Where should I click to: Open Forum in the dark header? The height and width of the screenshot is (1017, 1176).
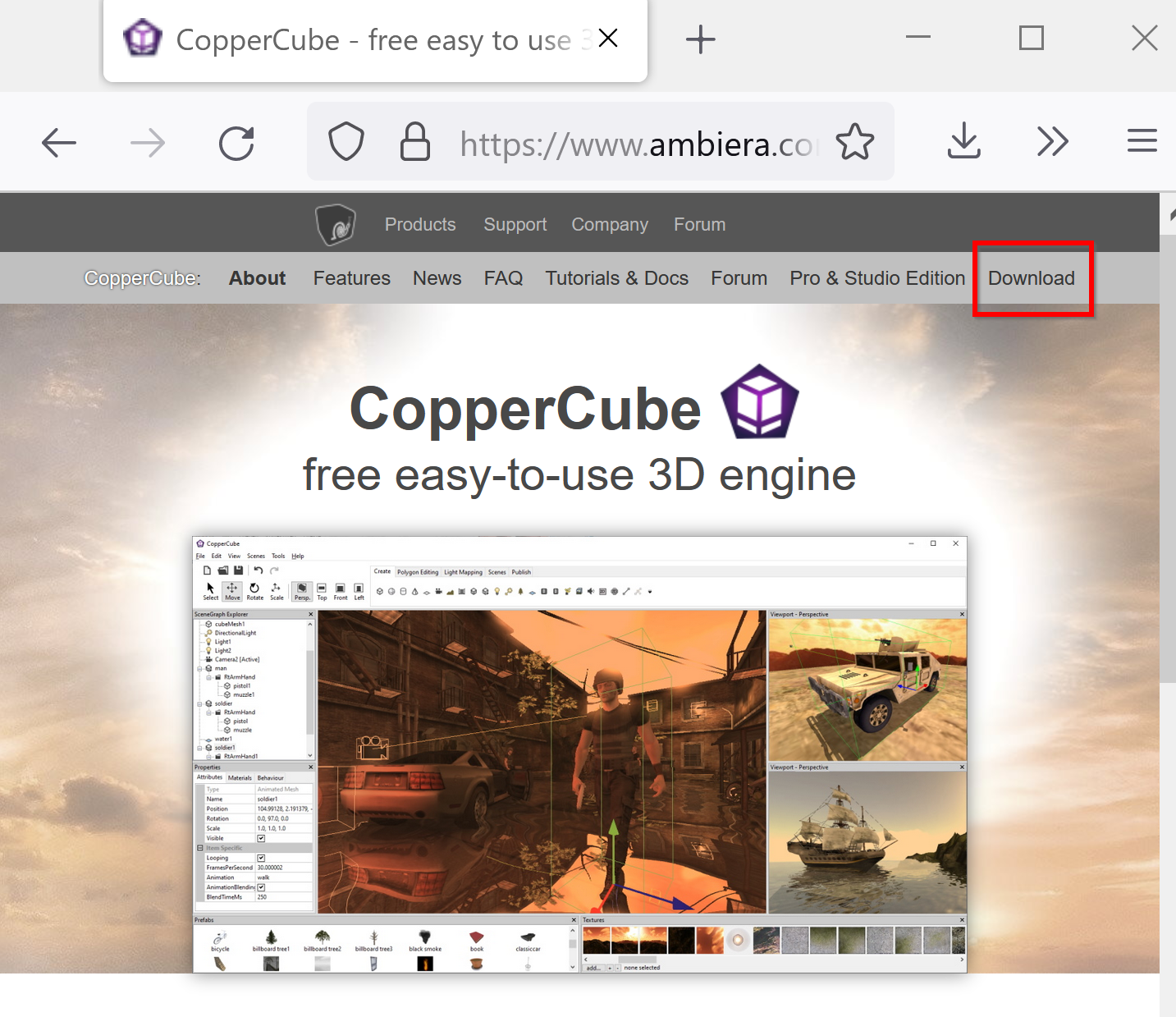(700, 225)
